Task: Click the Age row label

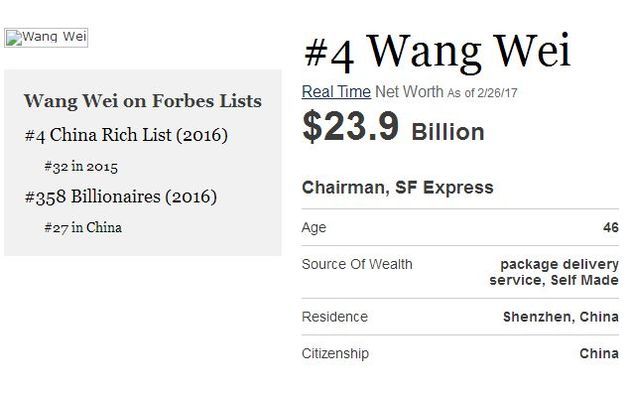Action: coord(314,228)
